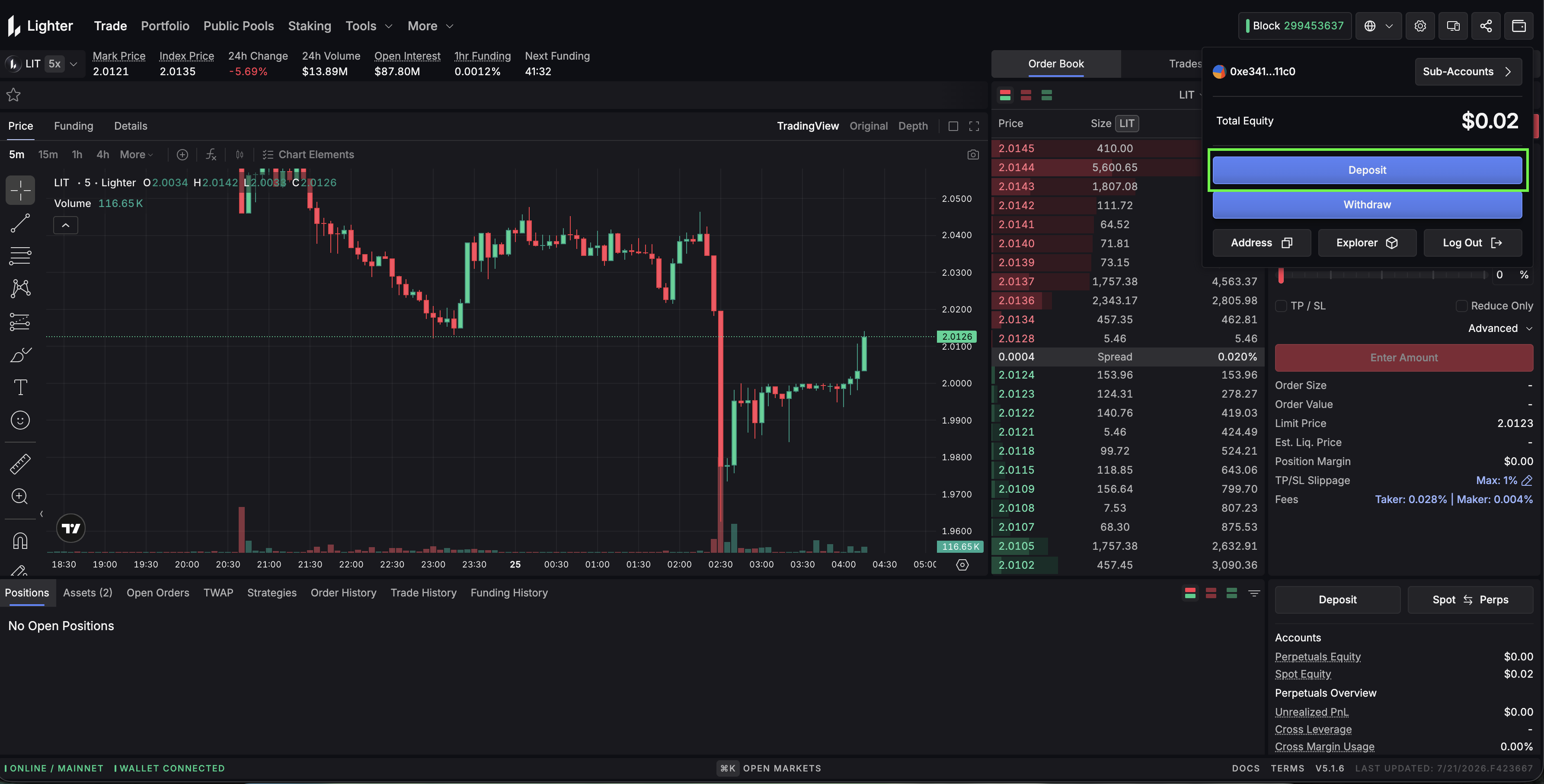Open chart settings gear below price axis
1544x784 pixels.
[x=962, y=565]
